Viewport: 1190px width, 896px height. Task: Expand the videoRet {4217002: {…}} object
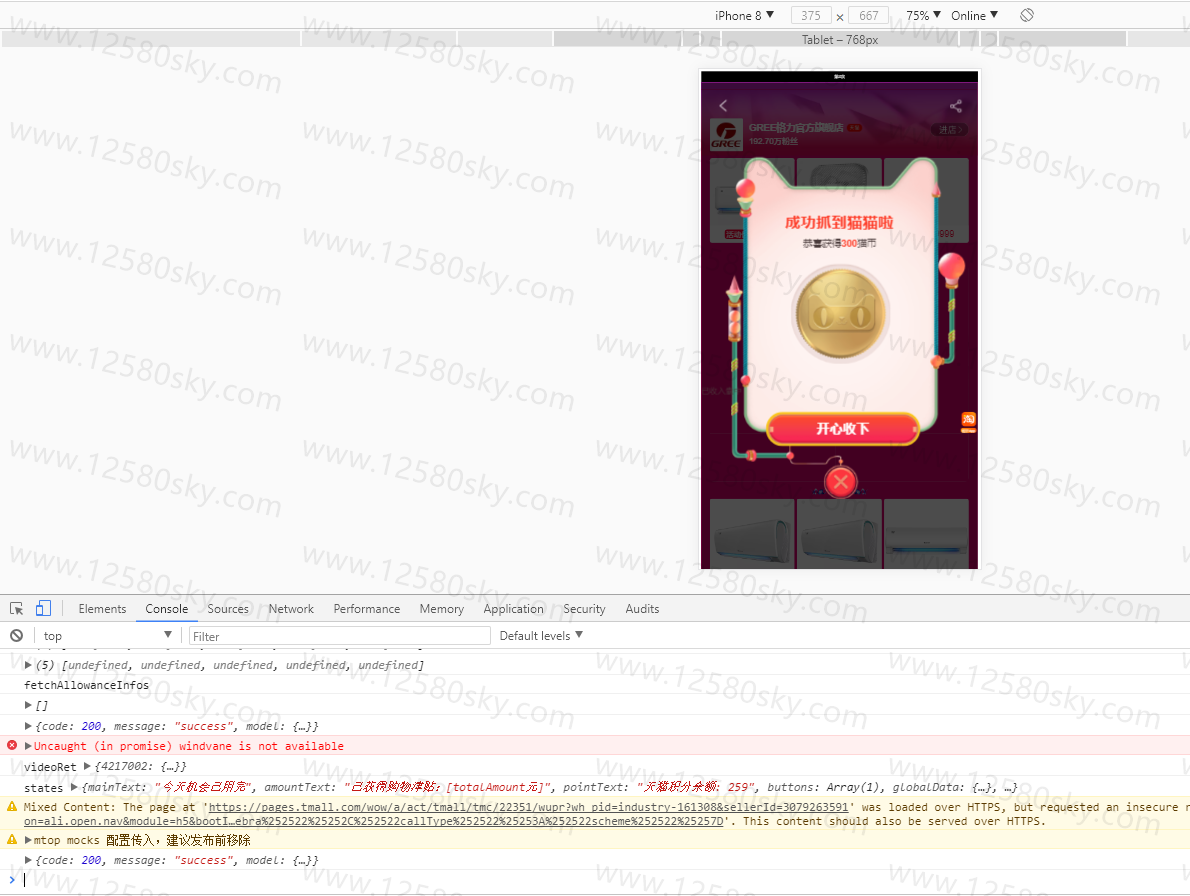(87, 766)
